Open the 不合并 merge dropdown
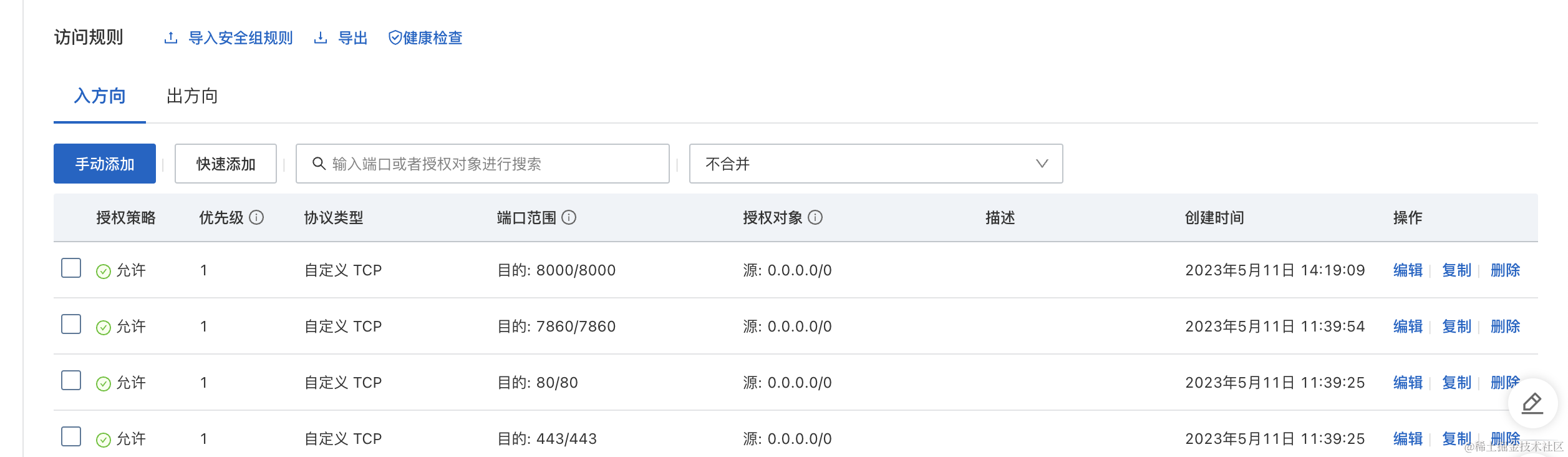Image resolution: width=1568 pixels, height=457 pixels. (x=876, y=164)
